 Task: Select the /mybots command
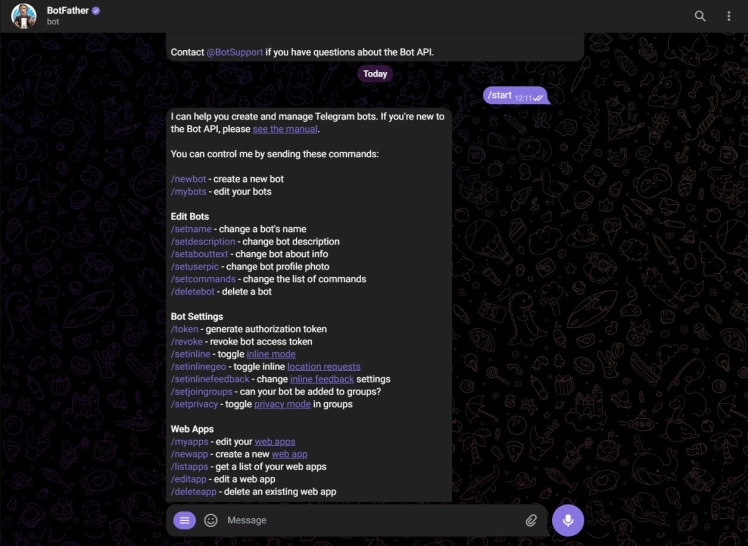pyautogui.click(x=188, y=191)
